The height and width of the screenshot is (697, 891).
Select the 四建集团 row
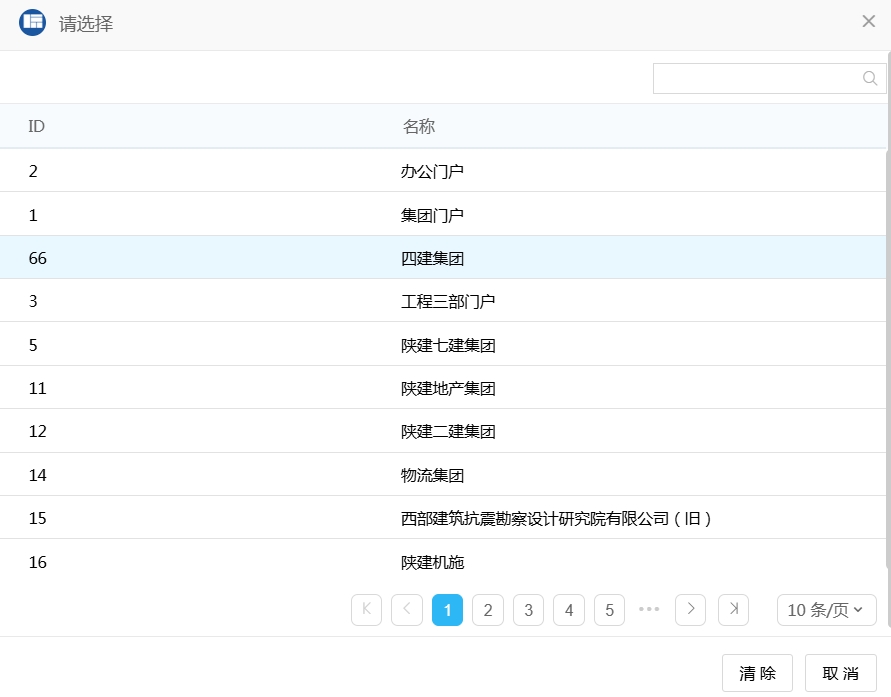(x=432, y=258)
